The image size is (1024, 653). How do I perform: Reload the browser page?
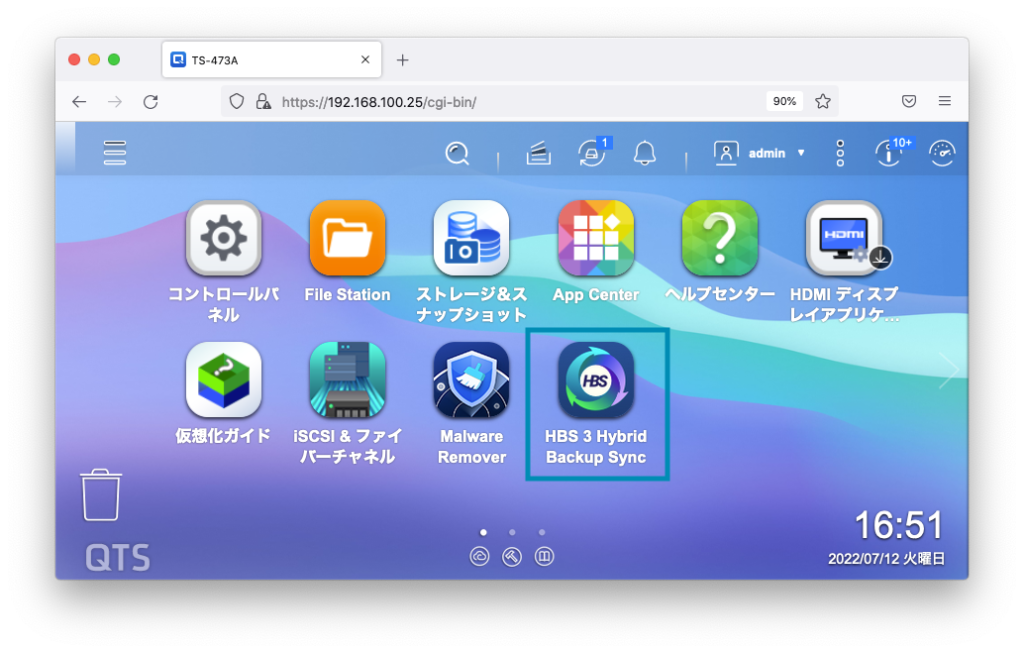coord(151,102)
